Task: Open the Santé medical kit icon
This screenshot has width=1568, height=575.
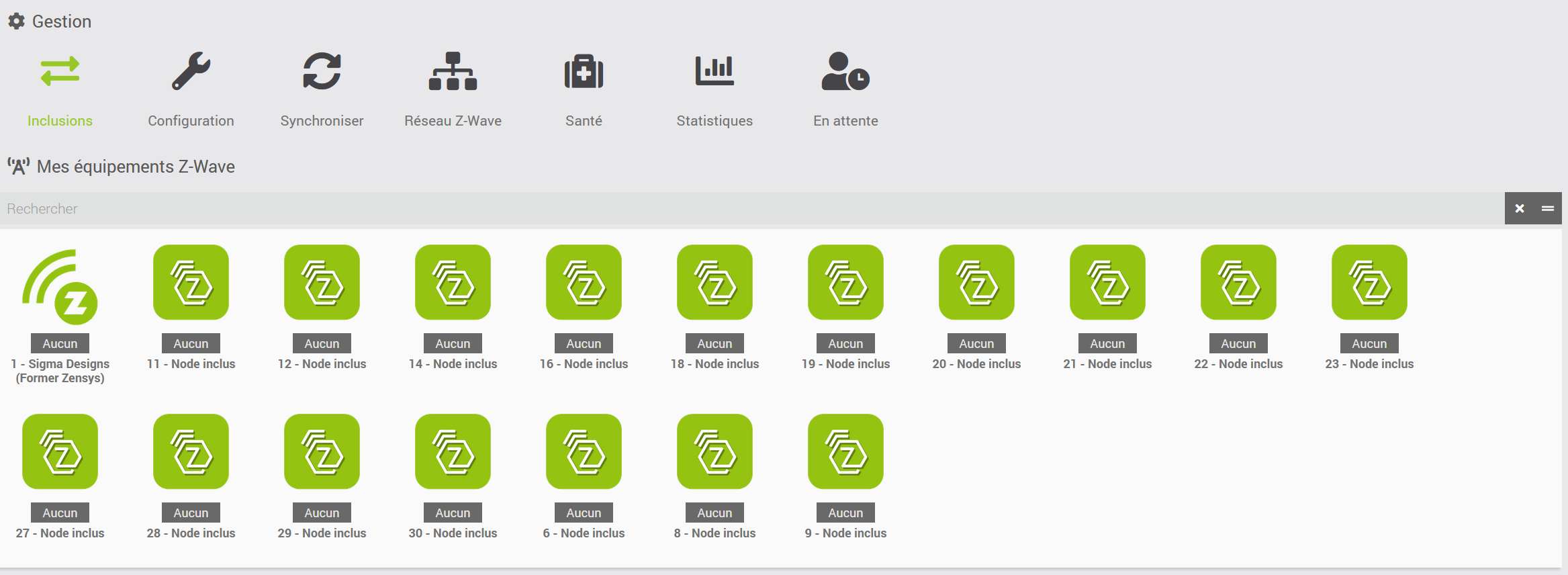Action: (584, 71)
